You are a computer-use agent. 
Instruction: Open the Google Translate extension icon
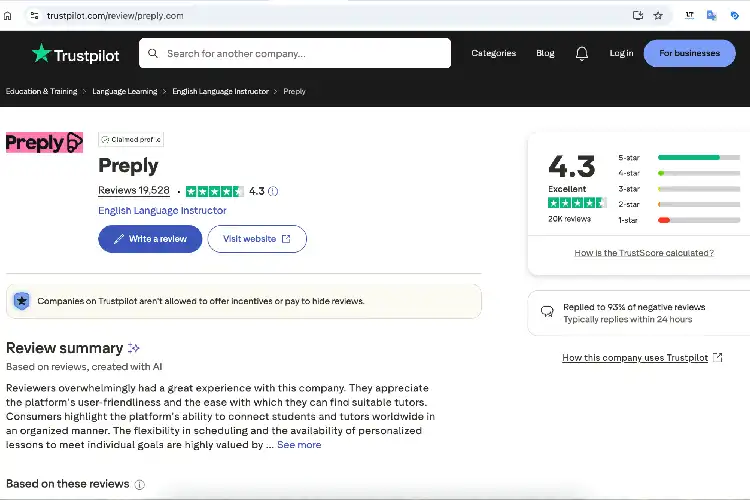point(711,16)
